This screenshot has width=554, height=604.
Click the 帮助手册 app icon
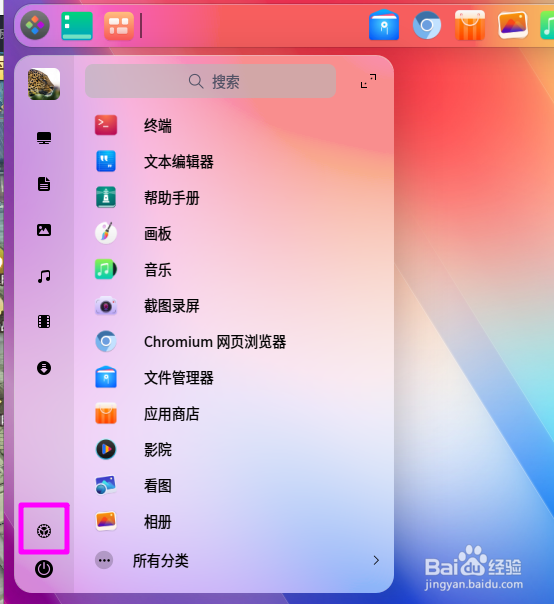[106, 197]
